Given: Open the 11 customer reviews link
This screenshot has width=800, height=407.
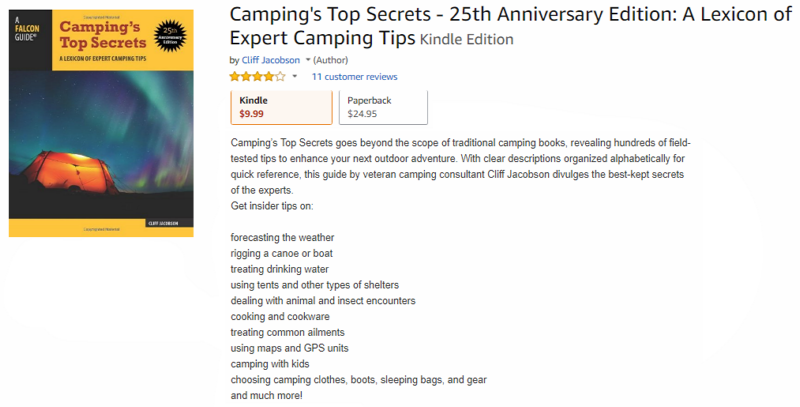Looking at the screenshot, I should coord(354,77).
